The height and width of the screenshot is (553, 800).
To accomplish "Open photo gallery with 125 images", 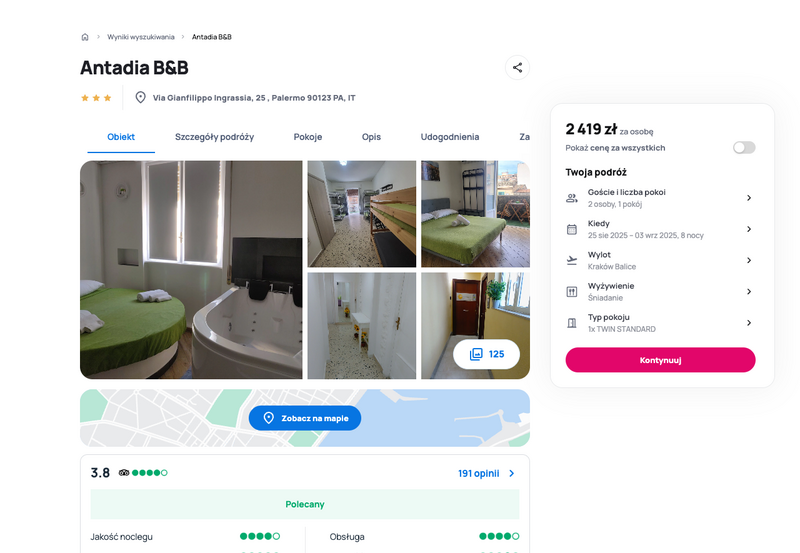I will click(486, 354).
